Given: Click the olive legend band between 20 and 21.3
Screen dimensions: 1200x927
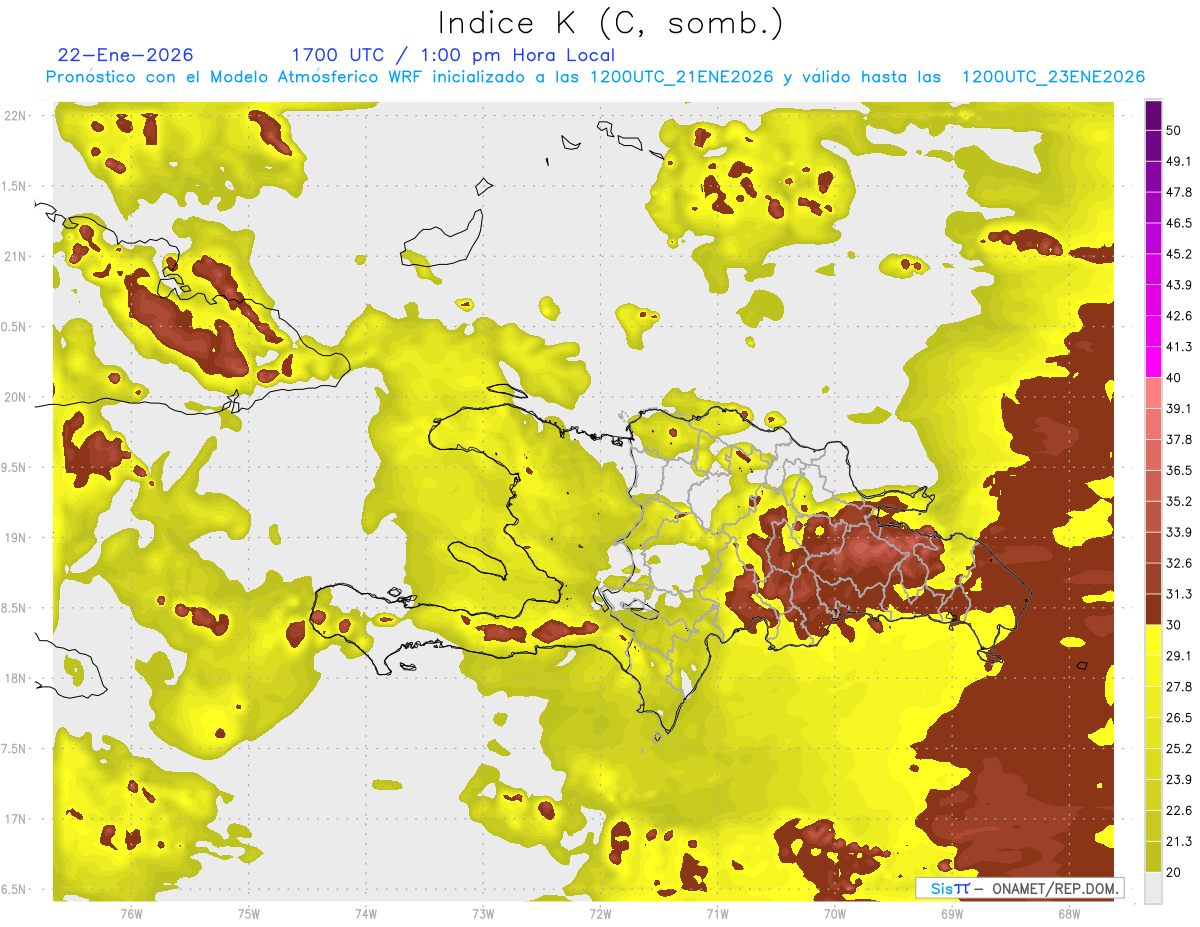Looking at the screenshot, I should [1153, 856].
